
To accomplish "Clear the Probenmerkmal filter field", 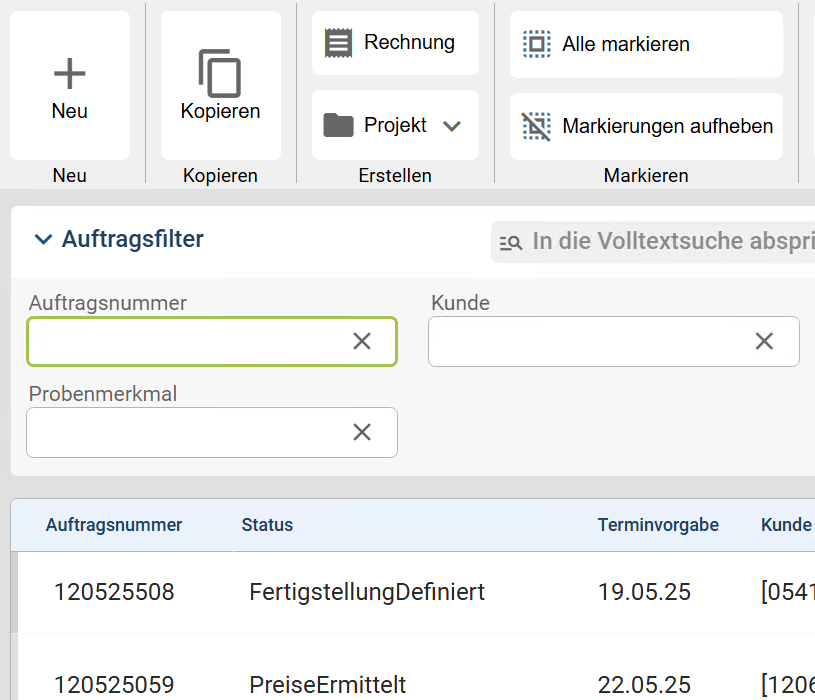I will 362,432.
